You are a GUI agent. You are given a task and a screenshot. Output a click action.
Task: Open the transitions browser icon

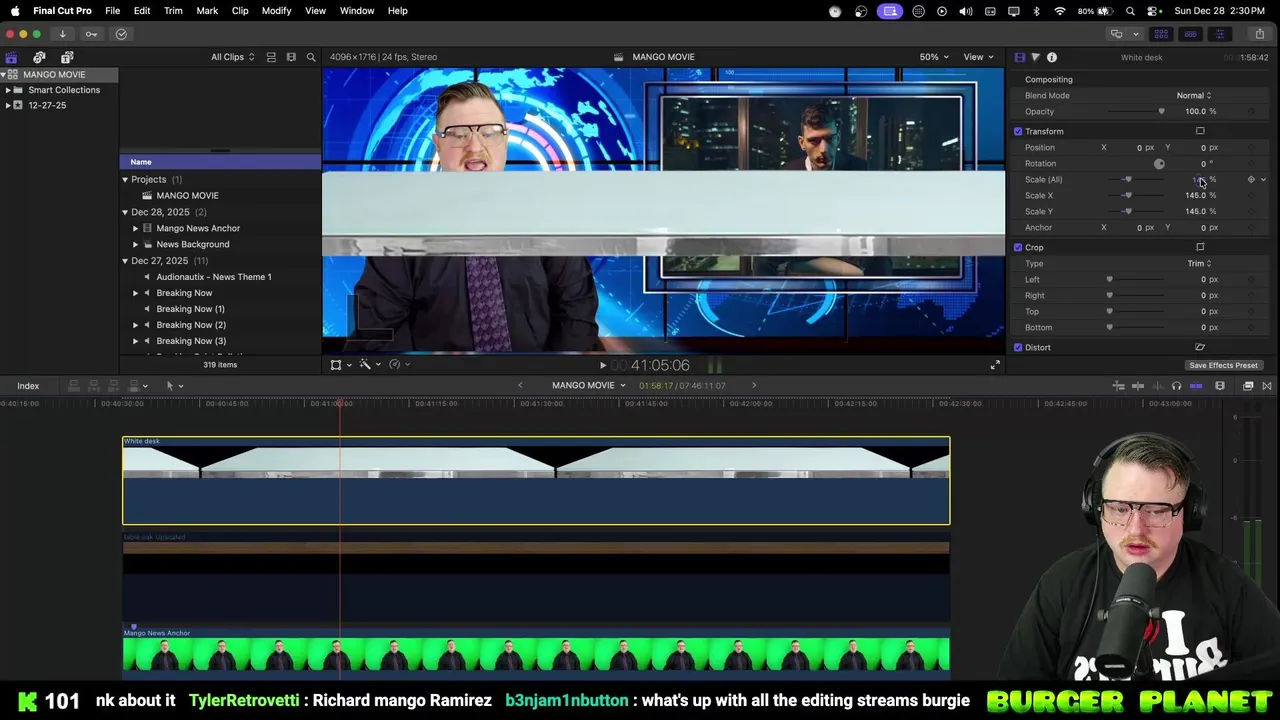pos(1267,386)
